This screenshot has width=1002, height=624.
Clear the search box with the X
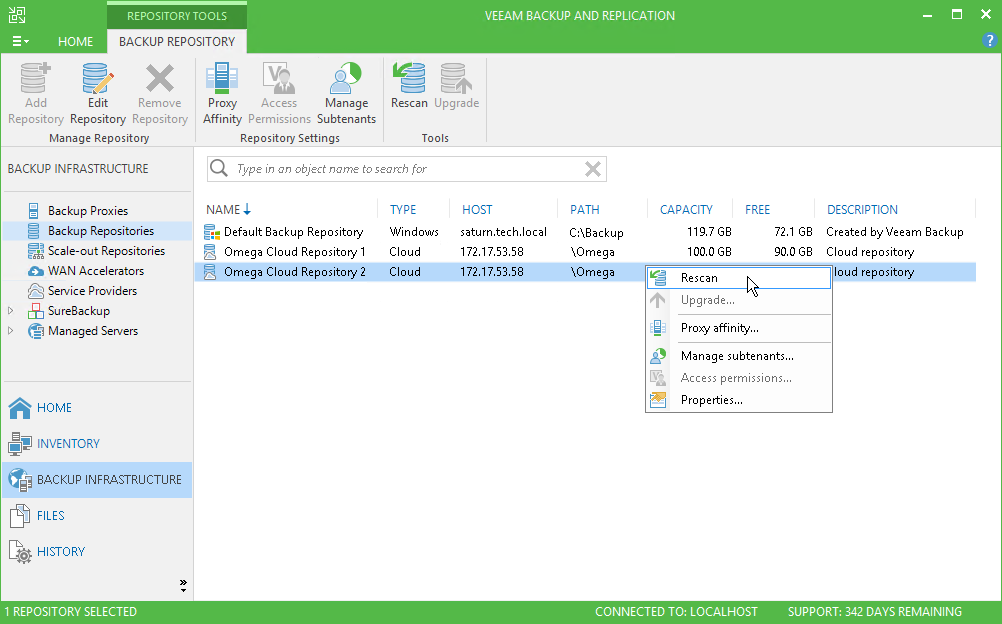coord(593,169)
